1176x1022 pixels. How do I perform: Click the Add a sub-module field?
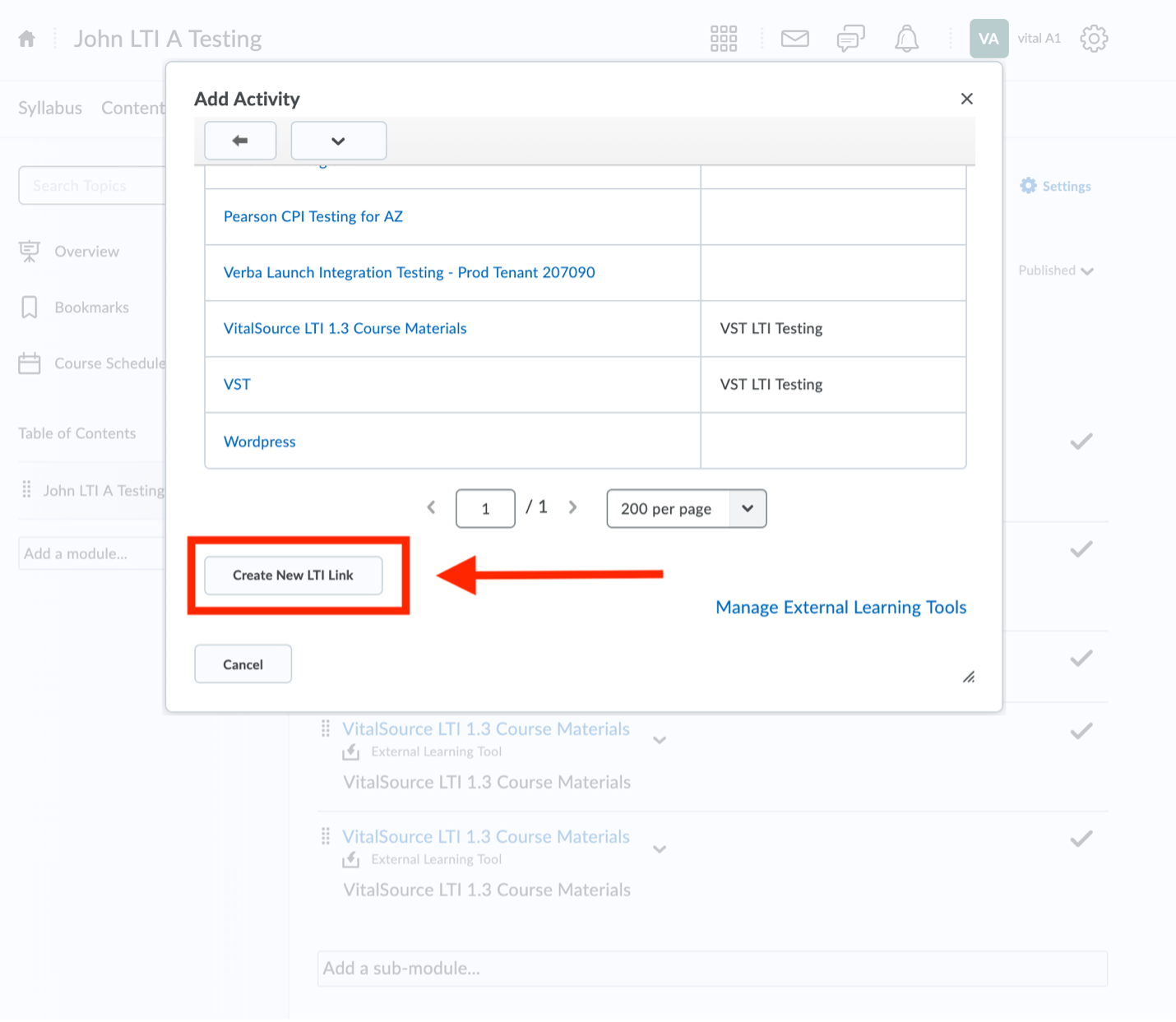[x=712, y=969]
